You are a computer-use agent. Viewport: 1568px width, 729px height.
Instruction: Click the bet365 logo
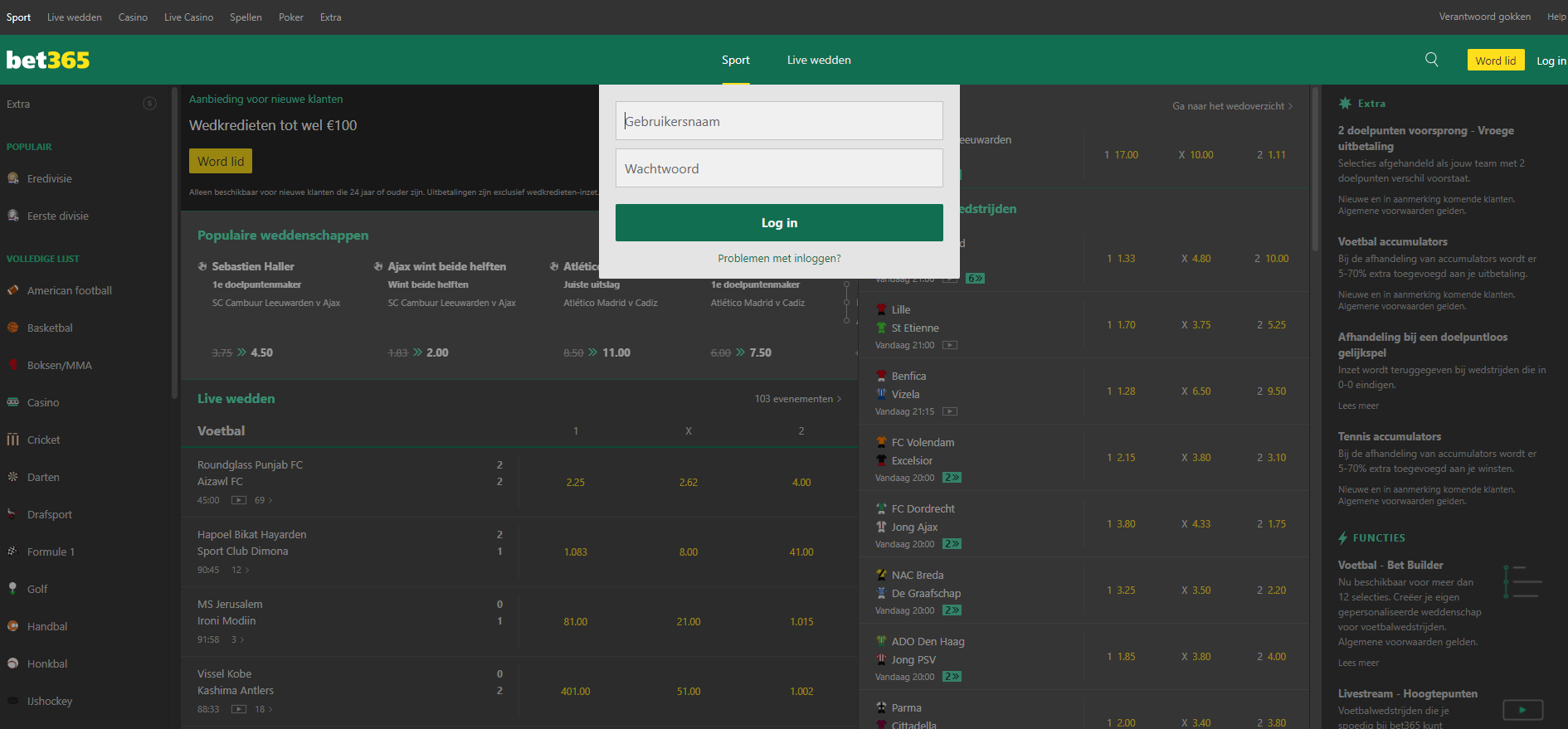click(x=48, y=60)
